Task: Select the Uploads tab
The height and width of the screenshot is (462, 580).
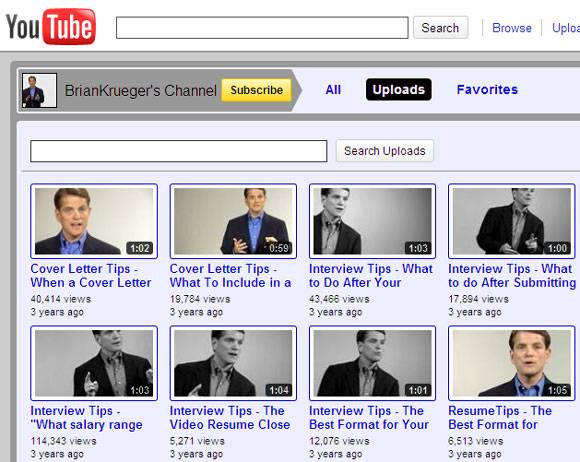Action: pyautogui.click(x=398, y=90)
